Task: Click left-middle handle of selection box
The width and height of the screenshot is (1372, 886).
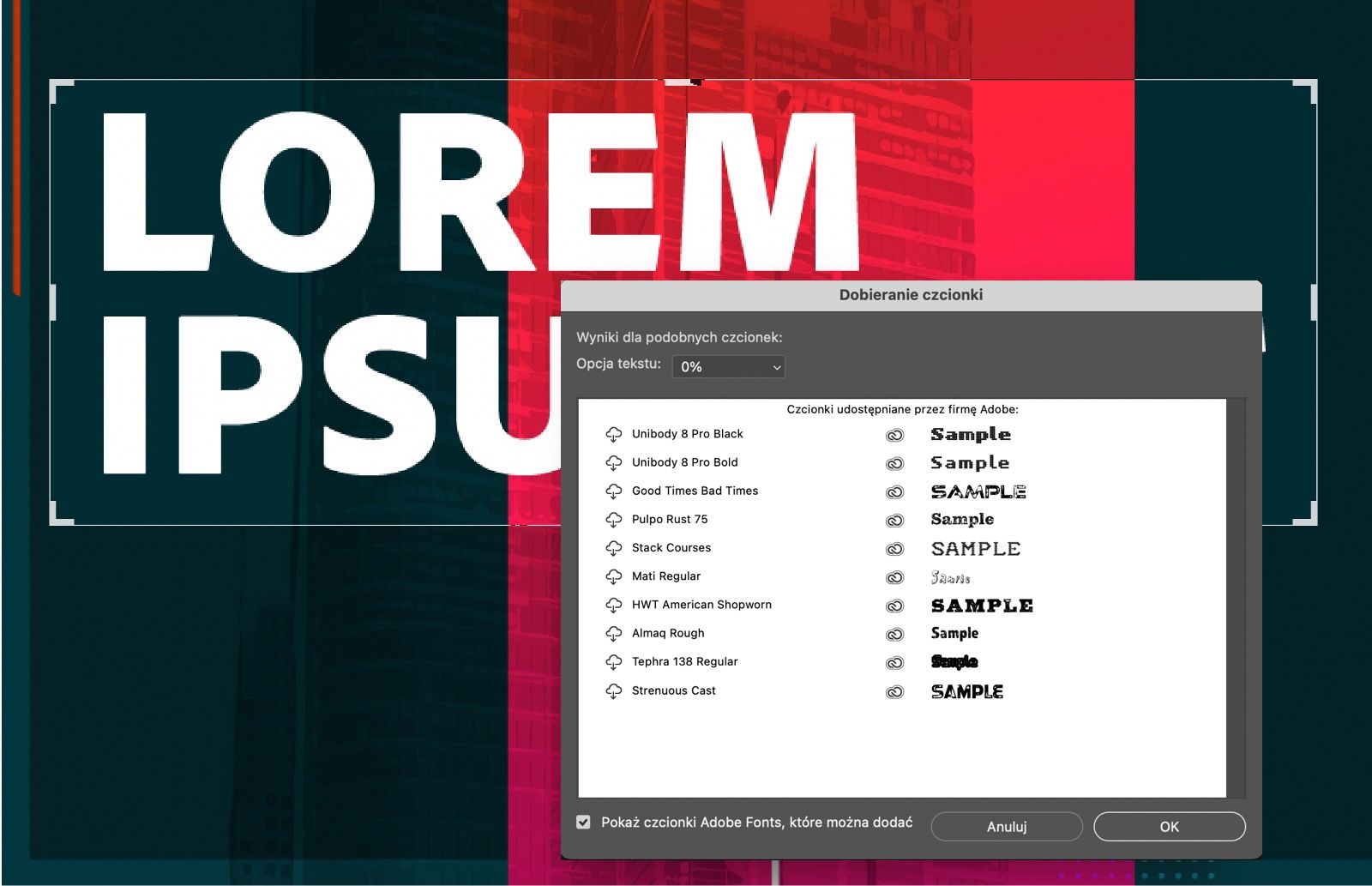Action: coord(52,303)
